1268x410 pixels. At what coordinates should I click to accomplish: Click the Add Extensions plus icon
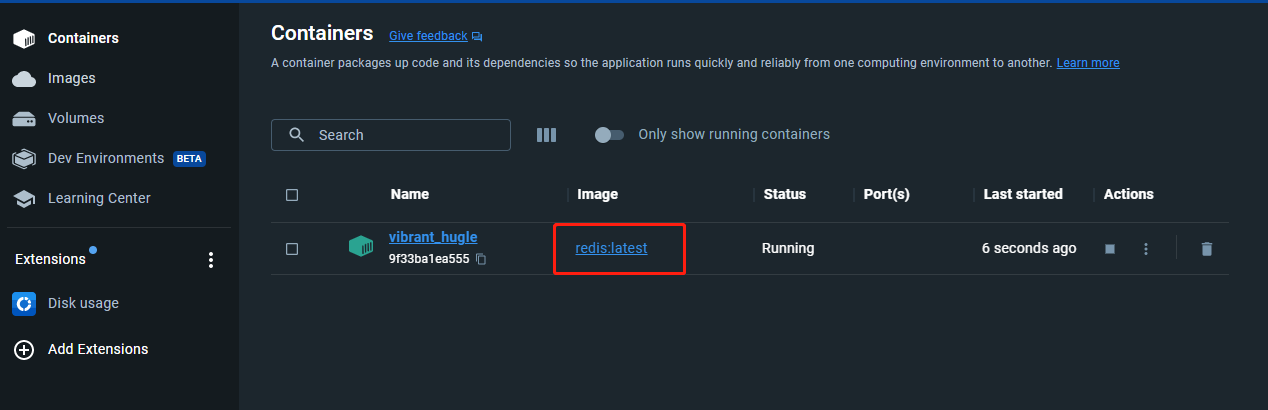pyautogui.click(x=24, y=349)
